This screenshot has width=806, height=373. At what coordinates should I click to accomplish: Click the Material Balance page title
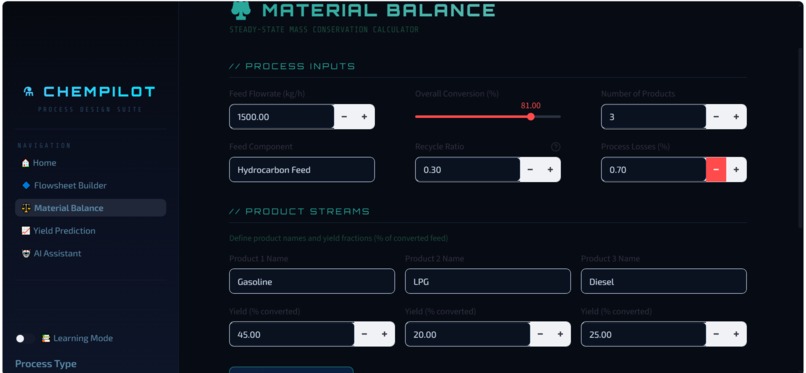[378, 10]
